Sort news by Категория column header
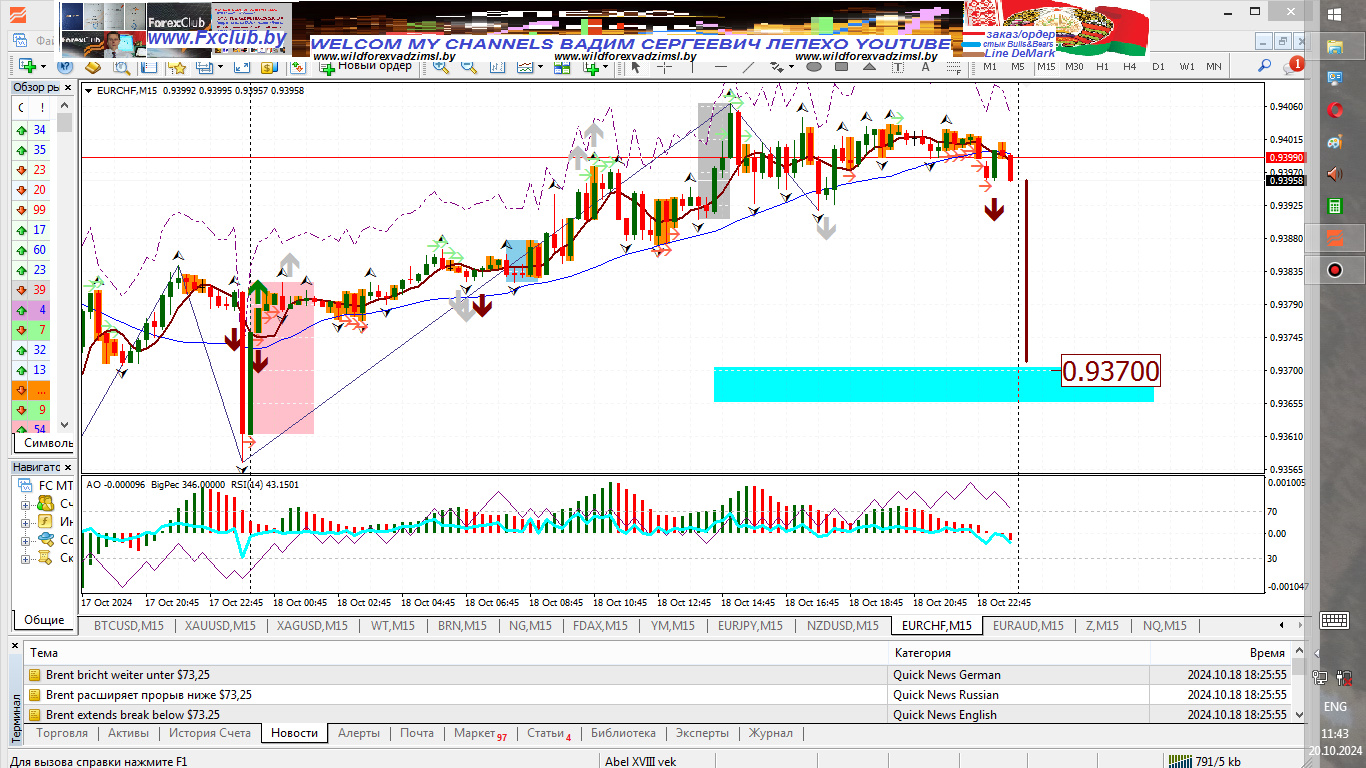The image size is (1366, 768). coord(1020,652)
